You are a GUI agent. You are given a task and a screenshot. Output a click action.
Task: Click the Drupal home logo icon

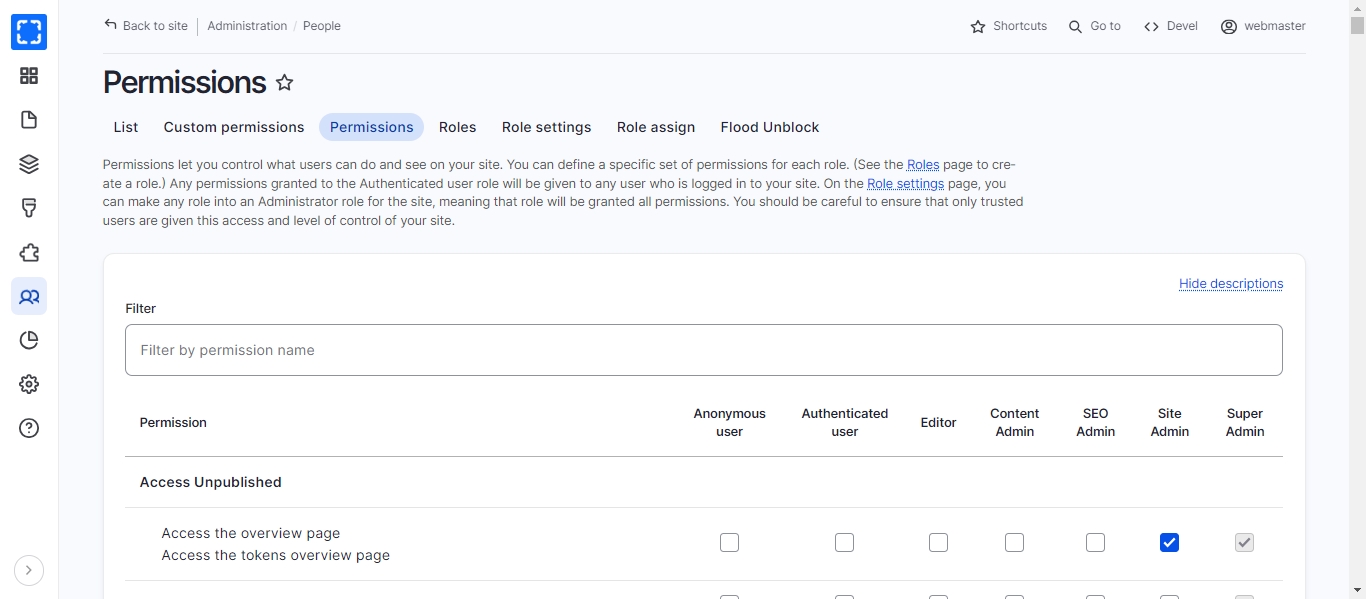pyautogui.click(x=29, y=32)
